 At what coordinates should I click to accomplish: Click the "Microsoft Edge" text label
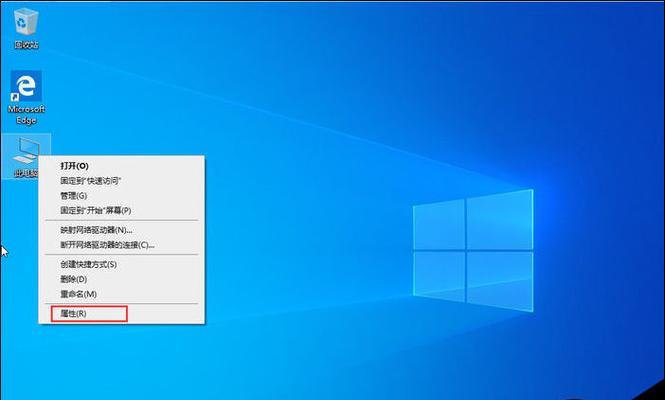pyautogui.click(x=26, y=113)
